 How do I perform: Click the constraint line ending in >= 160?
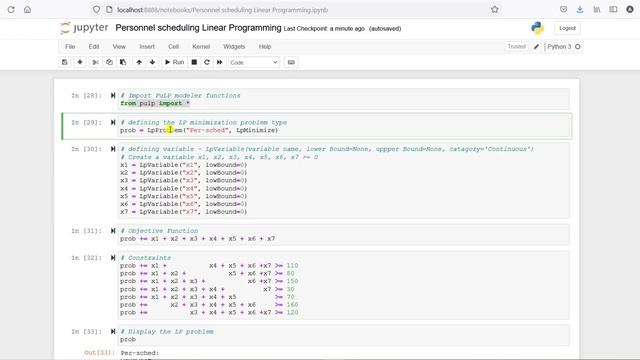point(209,305)
